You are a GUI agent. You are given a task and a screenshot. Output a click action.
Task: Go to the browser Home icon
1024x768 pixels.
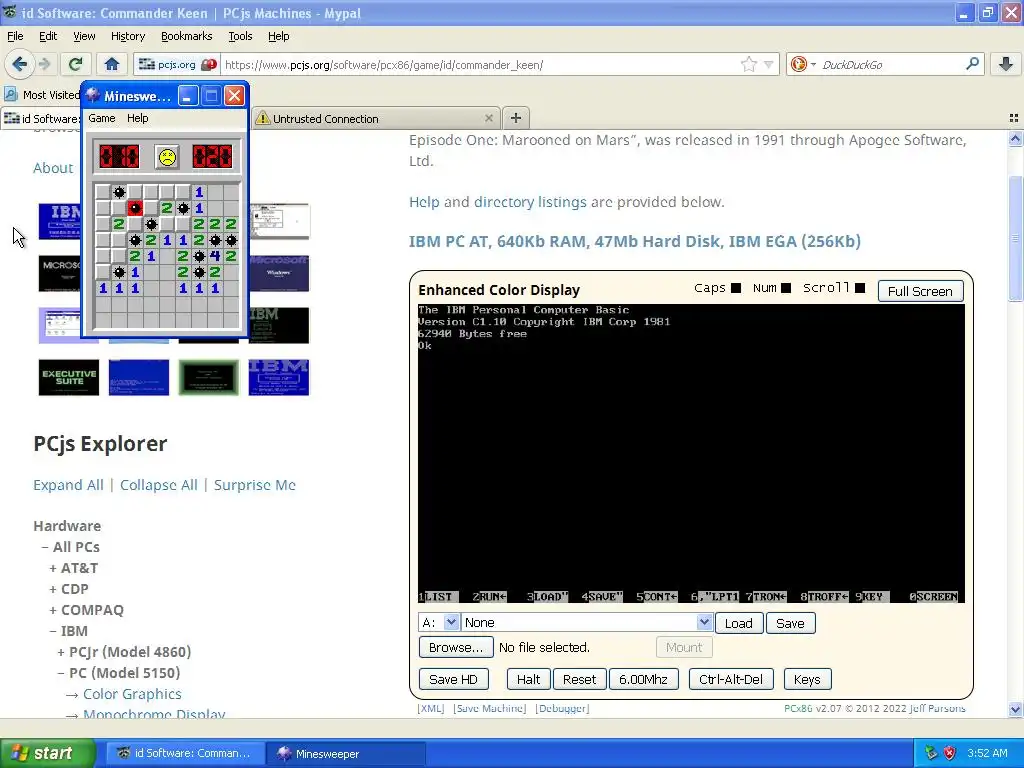112,64
